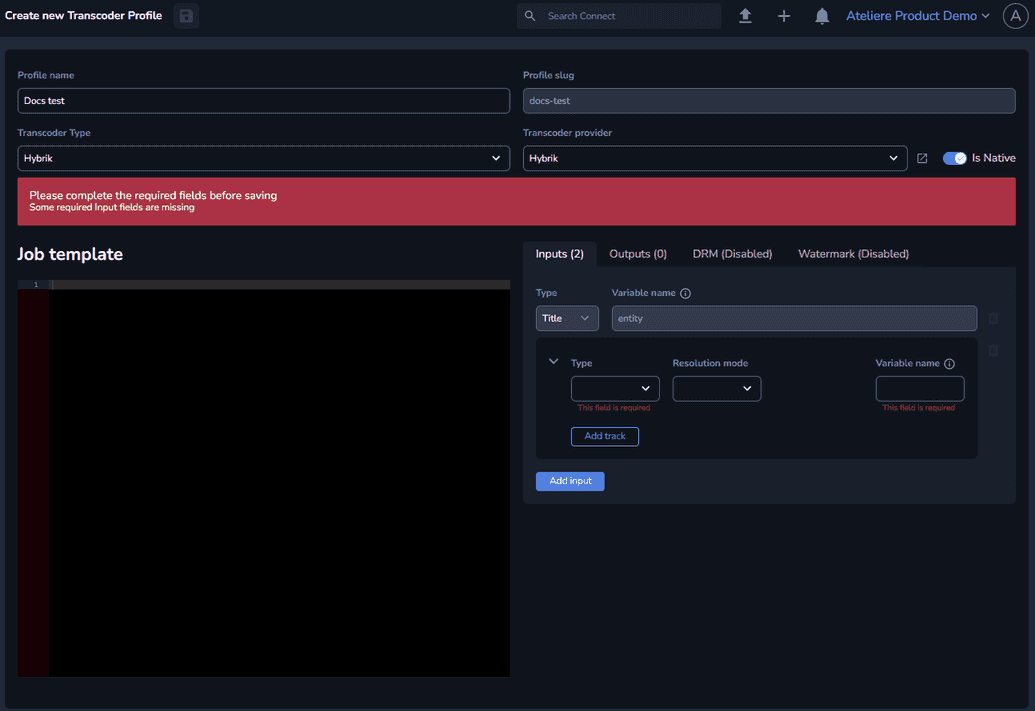Click the save profile disk icon
Image resolution: width=1035 pixels, height=711 pixels.
[186, 16]
